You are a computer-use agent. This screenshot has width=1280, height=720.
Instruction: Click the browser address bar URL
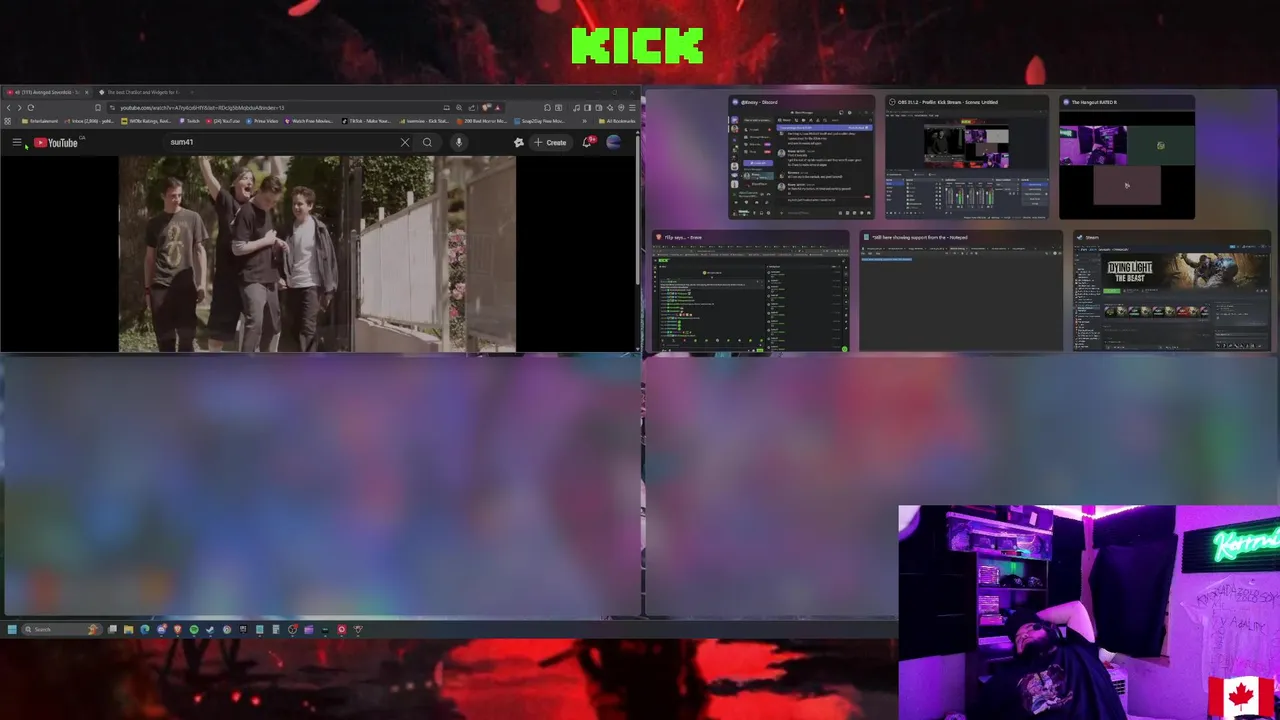(x=203, y=107)
